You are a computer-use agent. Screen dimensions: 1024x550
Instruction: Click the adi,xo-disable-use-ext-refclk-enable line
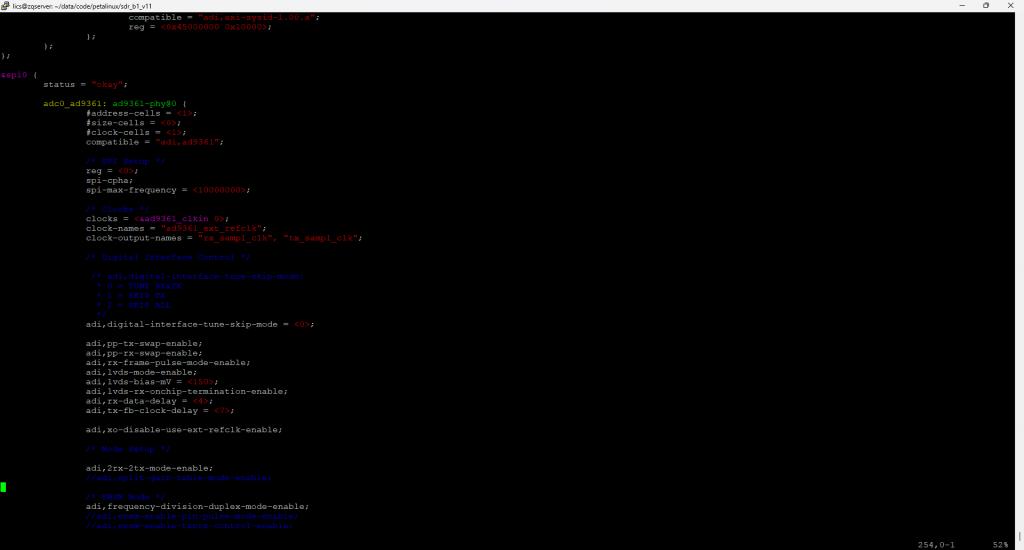(183, 430)
